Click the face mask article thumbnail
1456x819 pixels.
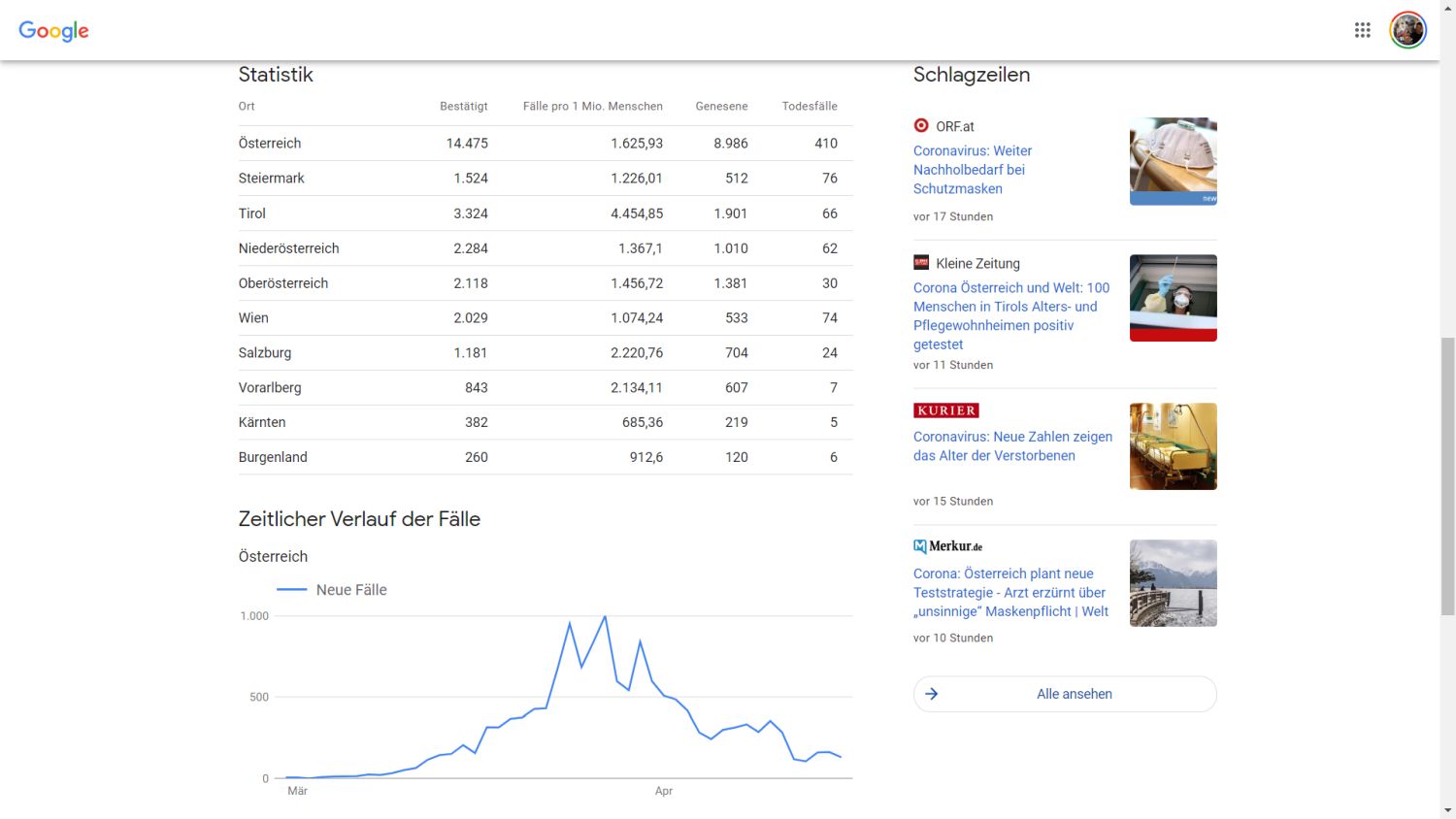coord(1173,161)
